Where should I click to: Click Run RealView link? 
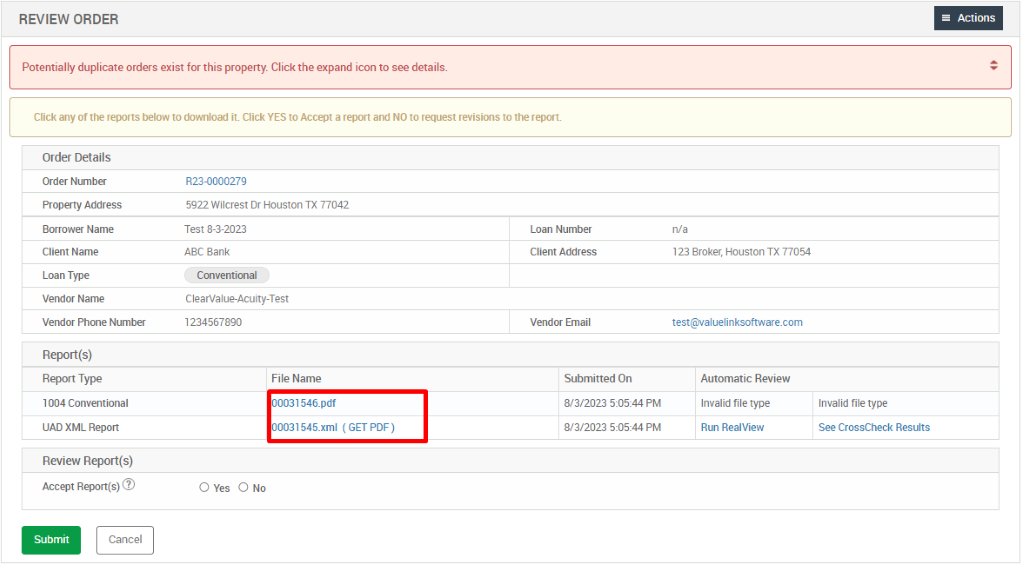[732, 428]
